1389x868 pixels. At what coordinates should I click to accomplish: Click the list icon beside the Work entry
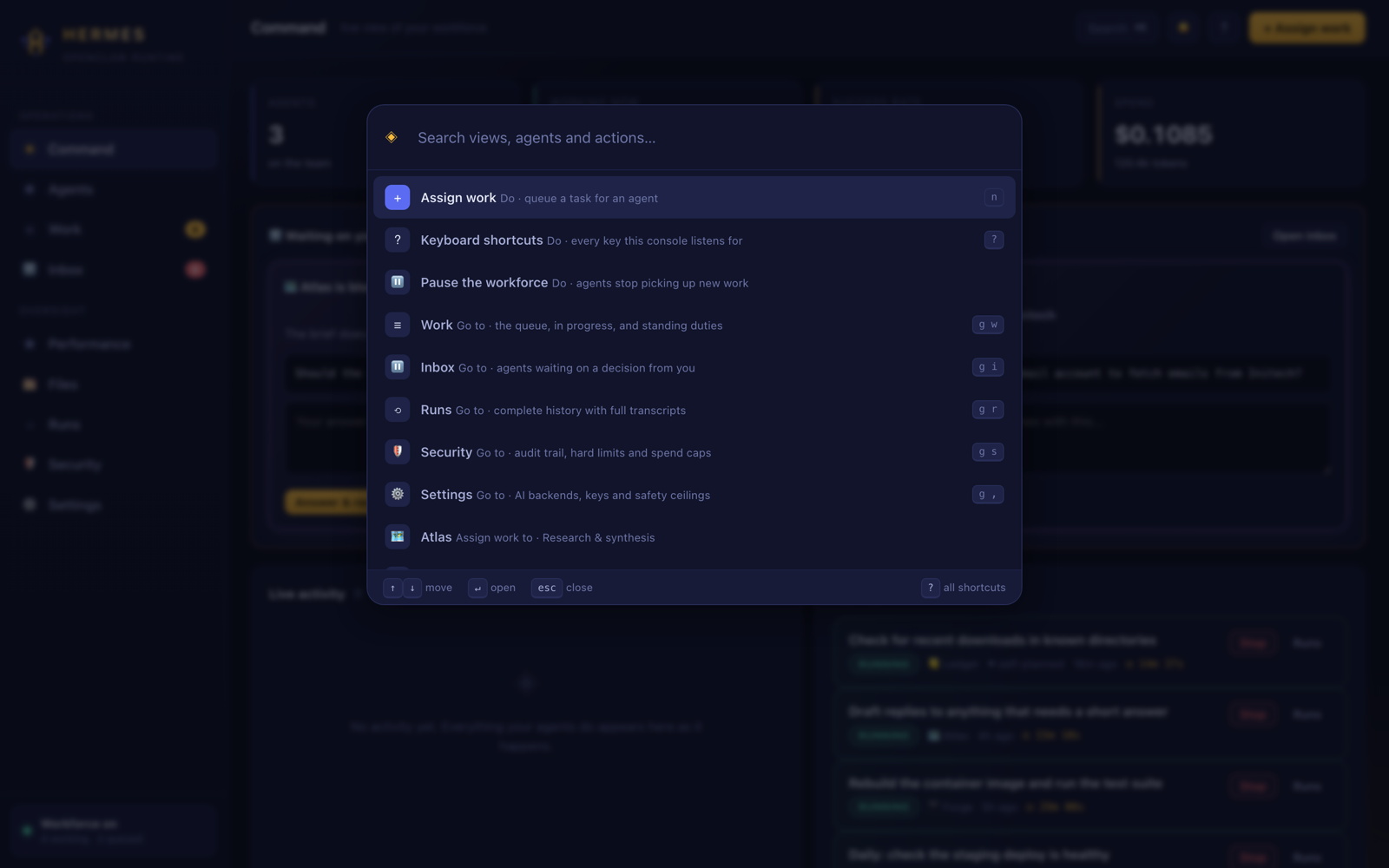397,325
